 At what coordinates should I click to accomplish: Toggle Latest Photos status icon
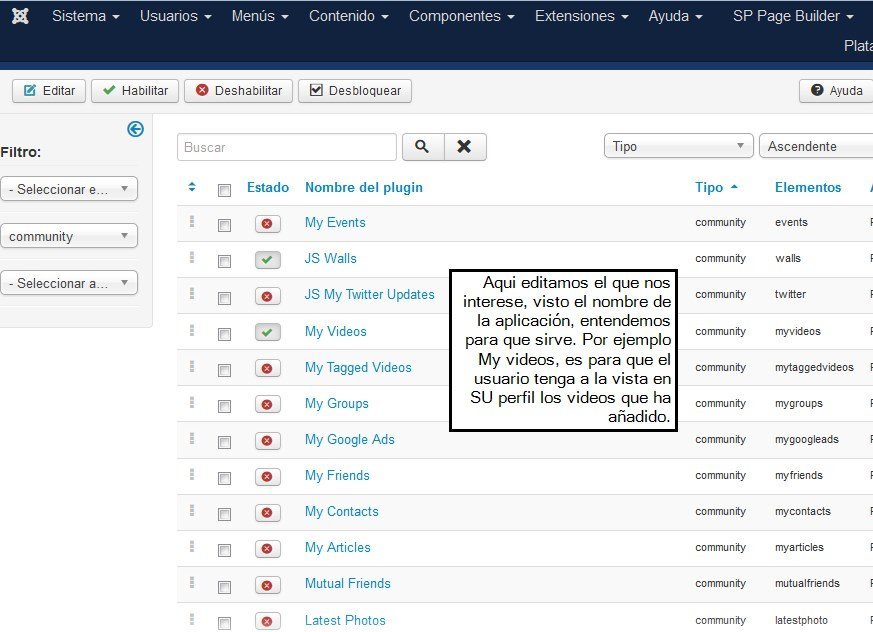pyautogui.click(x=267, y=621)
